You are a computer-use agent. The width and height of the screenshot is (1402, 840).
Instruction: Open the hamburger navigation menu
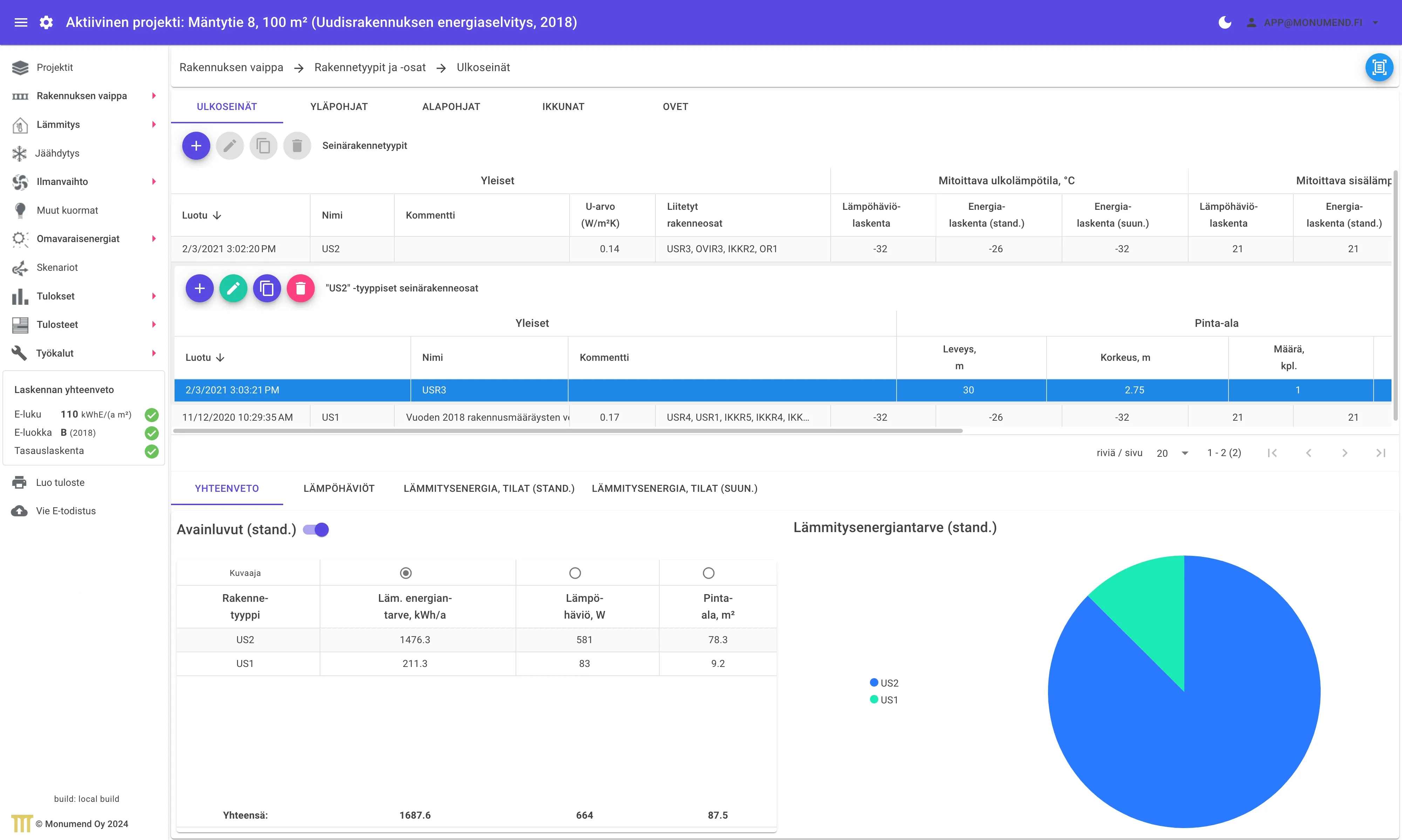tap(21, 23)
